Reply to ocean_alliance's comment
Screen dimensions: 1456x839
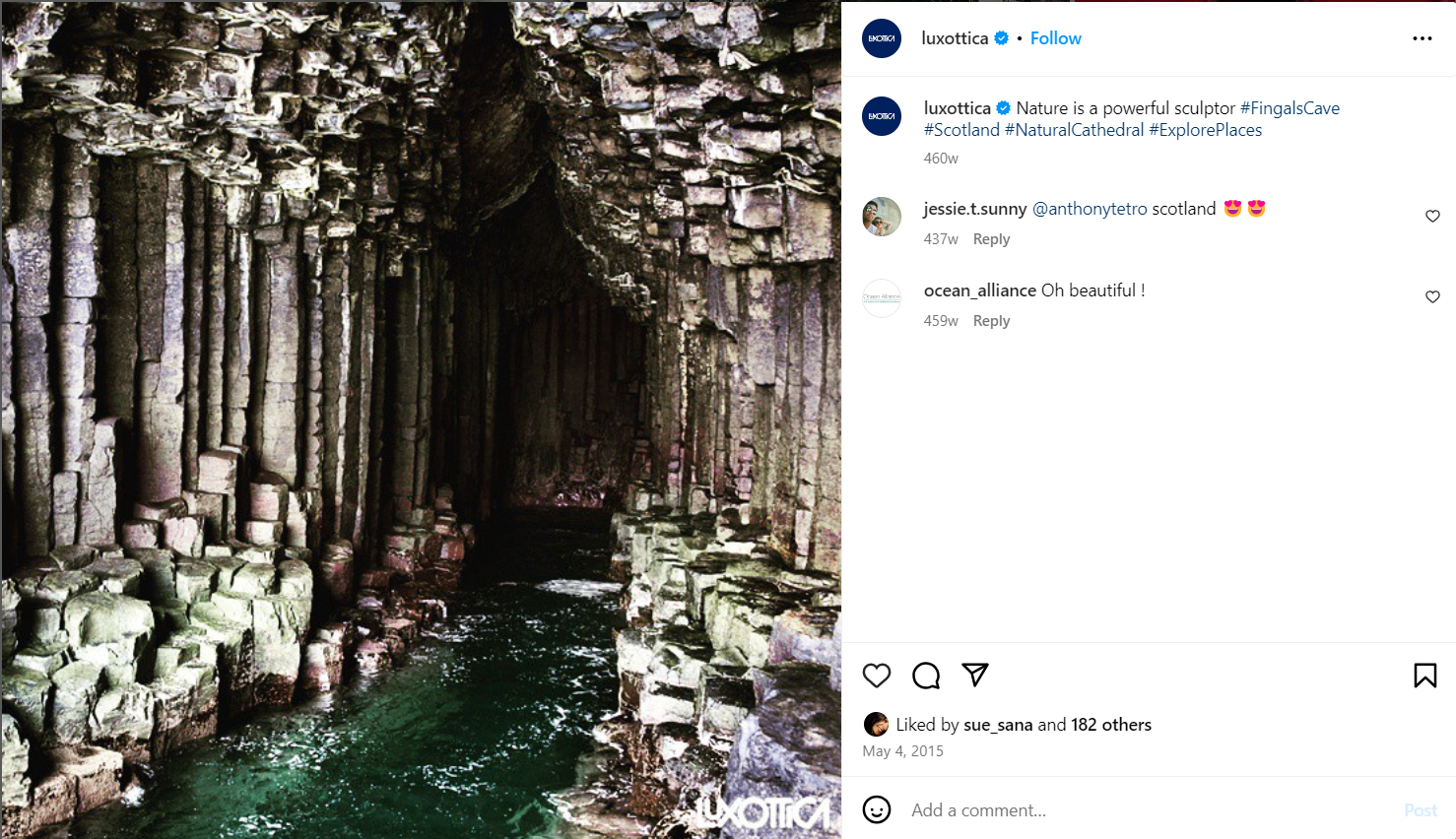[x=991, y=321]
